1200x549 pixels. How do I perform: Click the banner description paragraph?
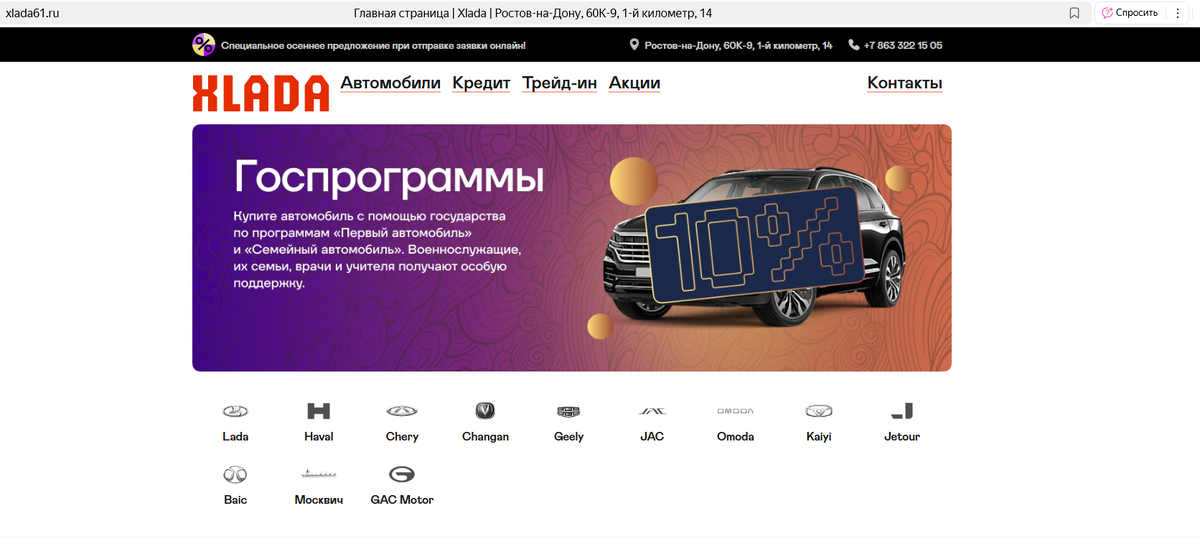pos(377,250)
